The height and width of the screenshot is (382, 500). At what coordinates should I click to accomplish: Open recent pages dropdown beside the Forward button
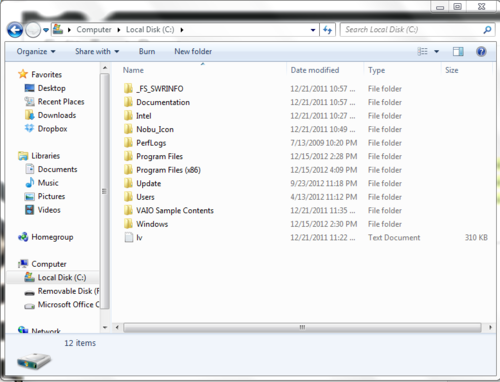point(46,30)
